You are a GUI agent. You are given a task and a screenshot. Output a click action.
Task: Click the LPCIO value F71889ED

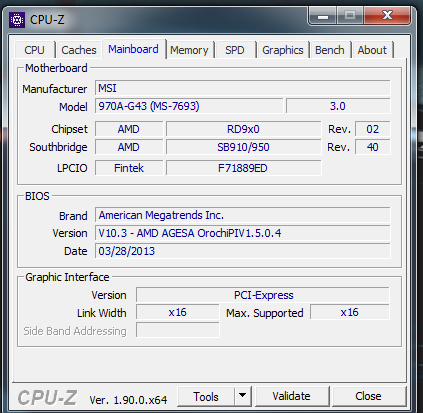[243, 168]
